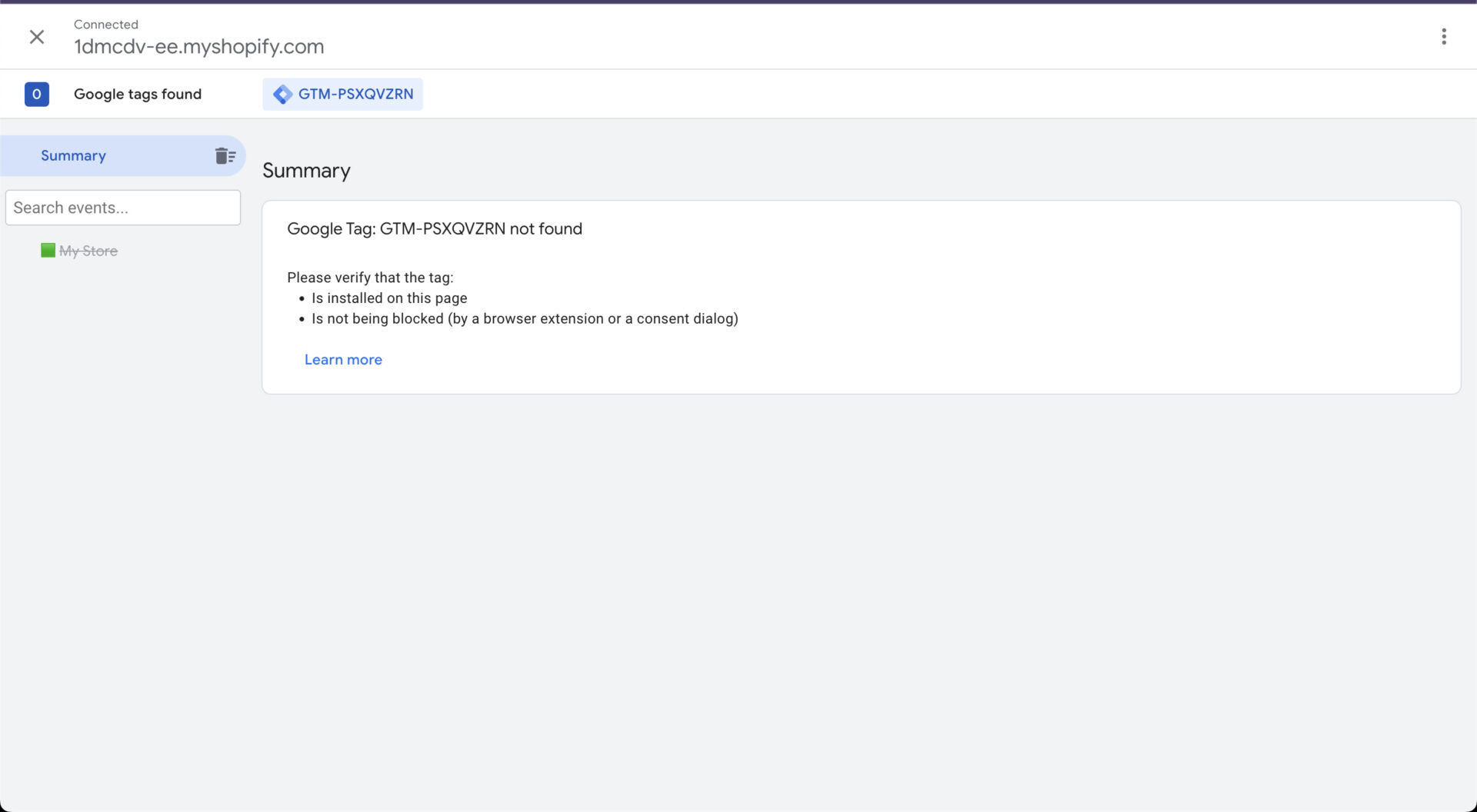The height and width of the screenshot is (812, 1477).
Task: Click the Google tags found label
Action: pyautogui.click(x=138, y=94)
